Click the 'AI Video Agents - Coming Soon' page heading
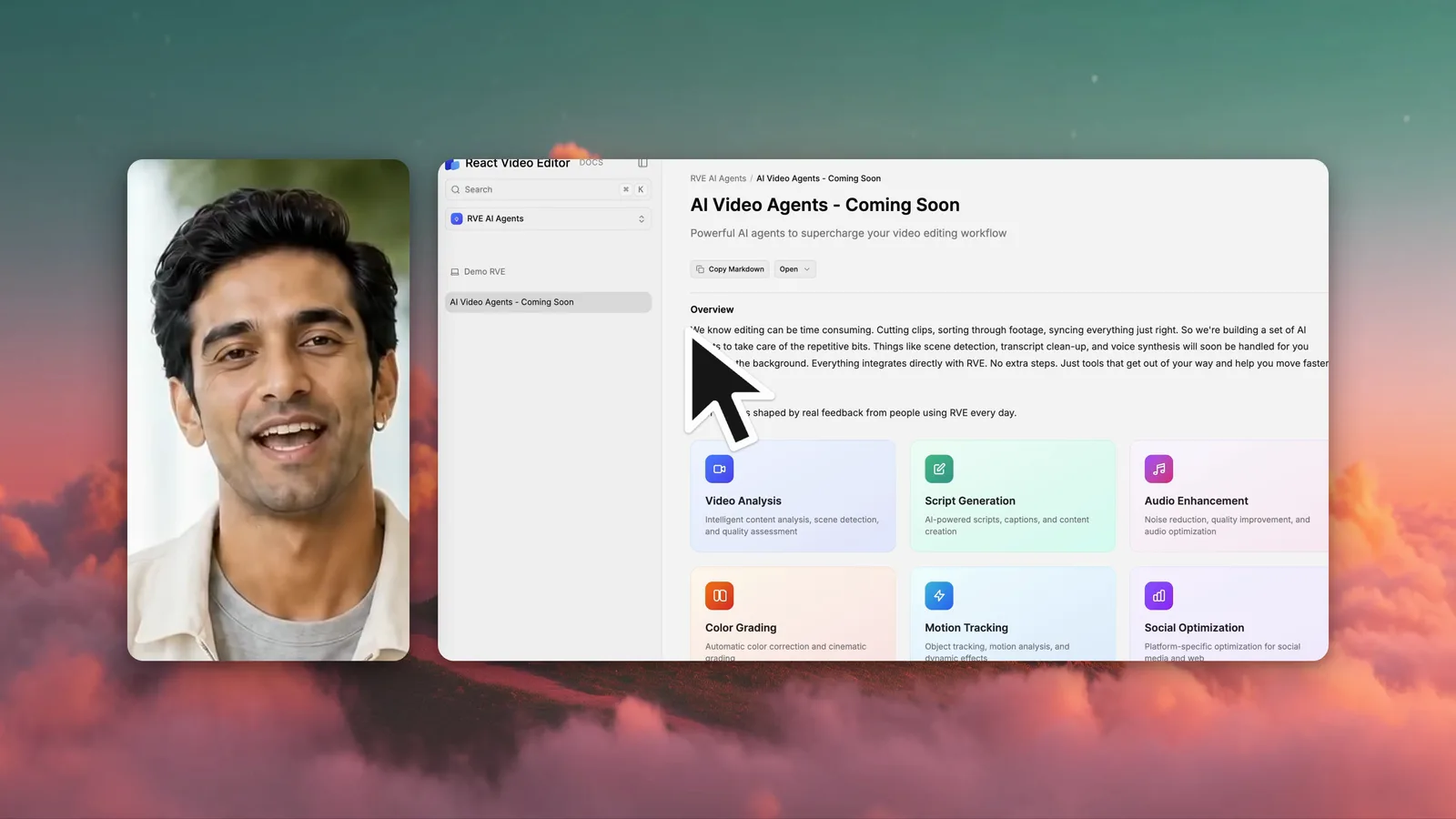Screen dimensions: 1456x819 tap(825, 206)
